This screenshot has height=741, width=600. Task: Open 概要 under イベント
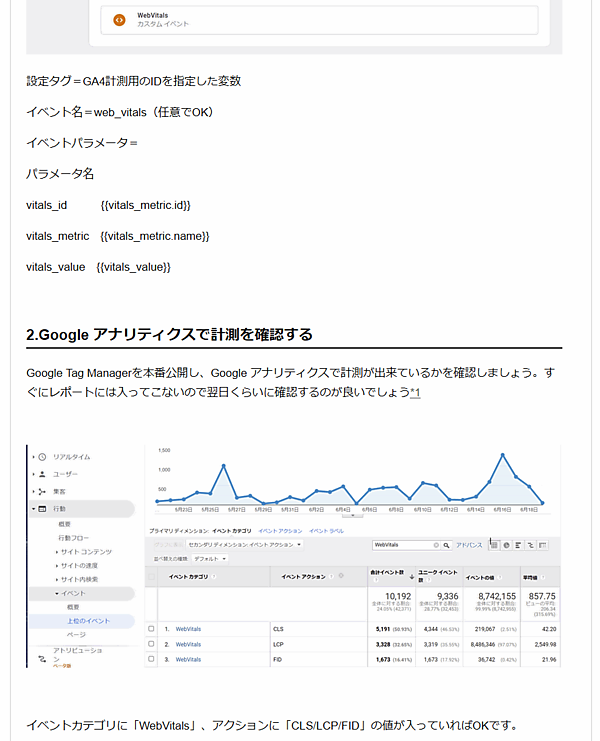(x=73, y=607)
